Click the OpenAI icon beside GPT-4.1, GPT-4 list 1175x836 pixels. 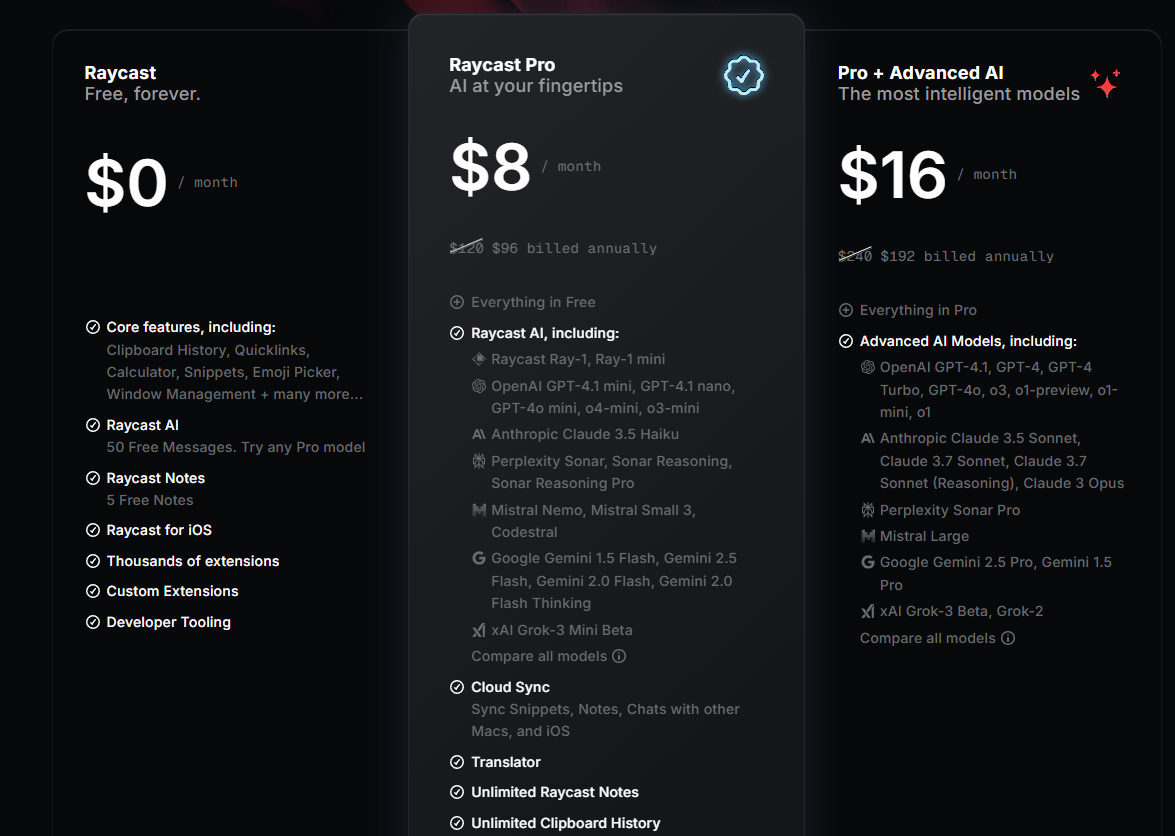point(867,367)
